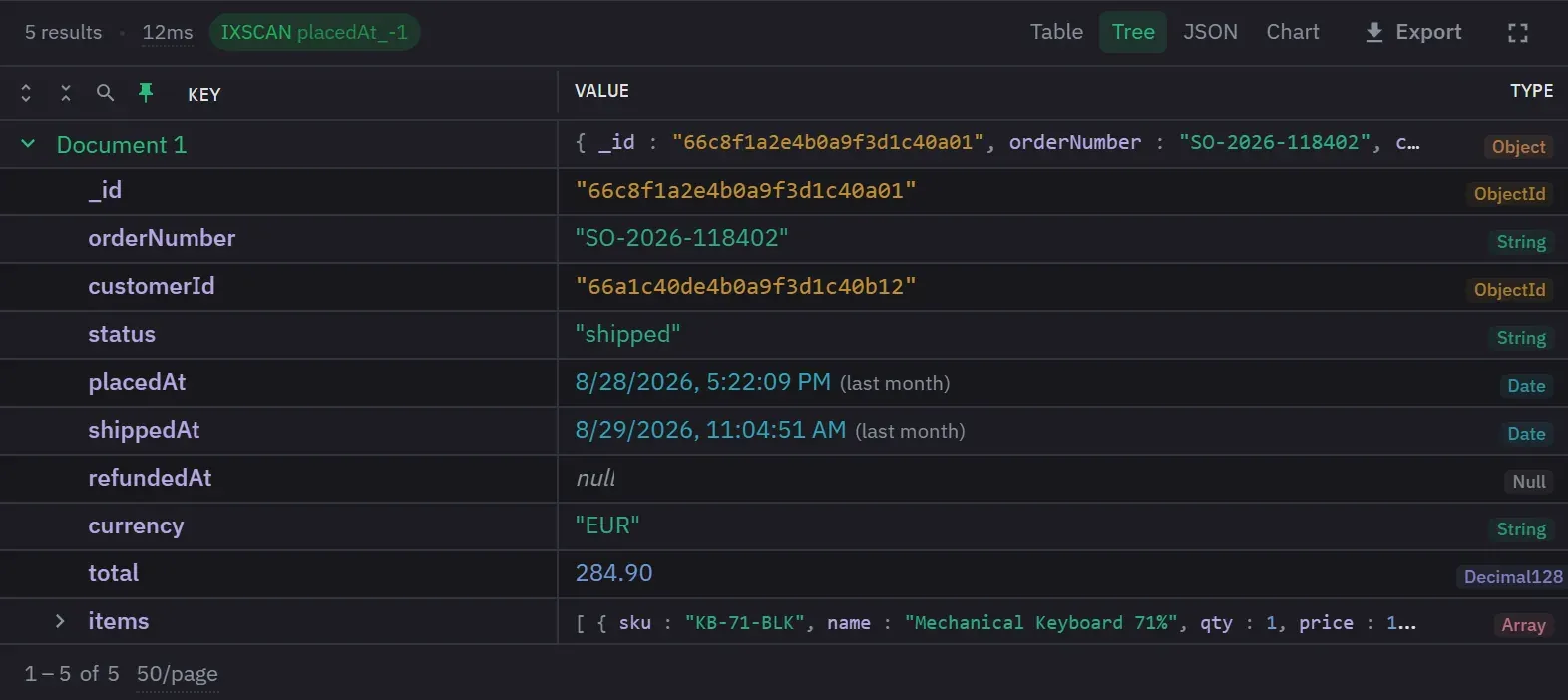Click the Date badge in shippedAt row

pos(1526,434)
